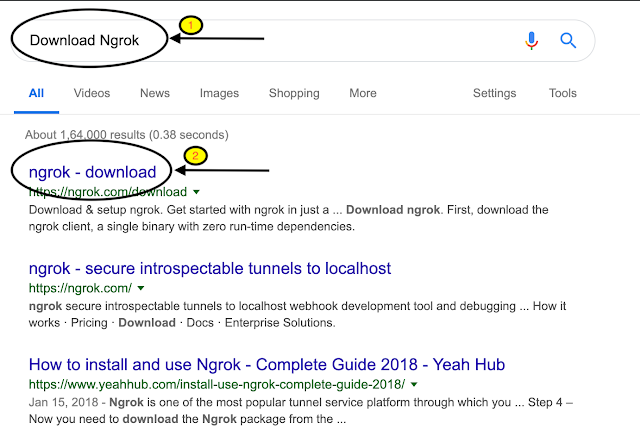Show the search Tools options
Image resolution: width=640 pixels, height=448 pixels.
[563, 93]
